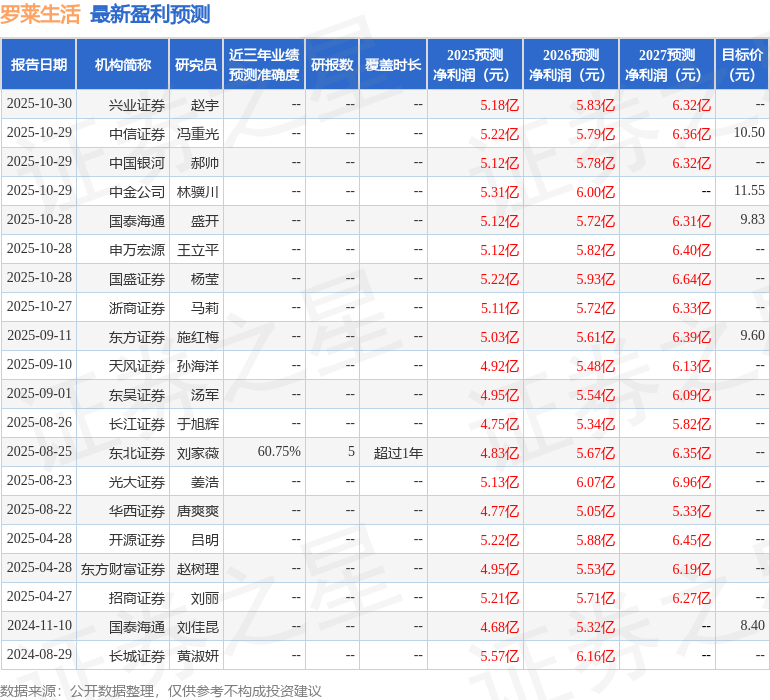Click the 60.75% accuracy value
Viewport: 770px width, 700px height.
(x=279, y=452)
